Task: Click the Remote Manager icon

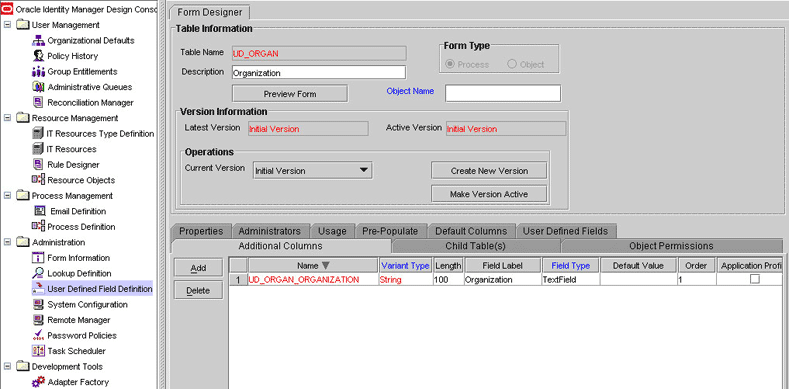Action: pos(38,320)
